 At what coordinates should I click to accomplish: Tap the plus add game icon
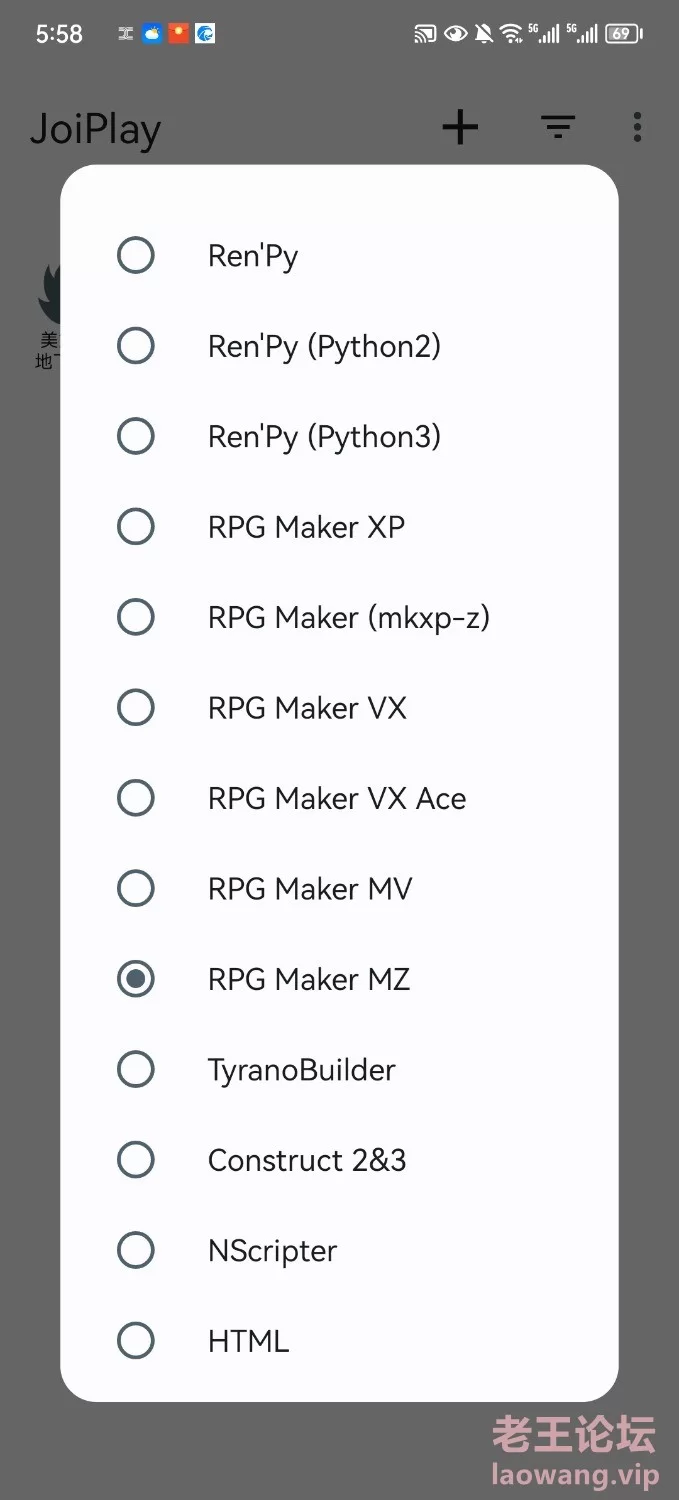tap(460, 127)
